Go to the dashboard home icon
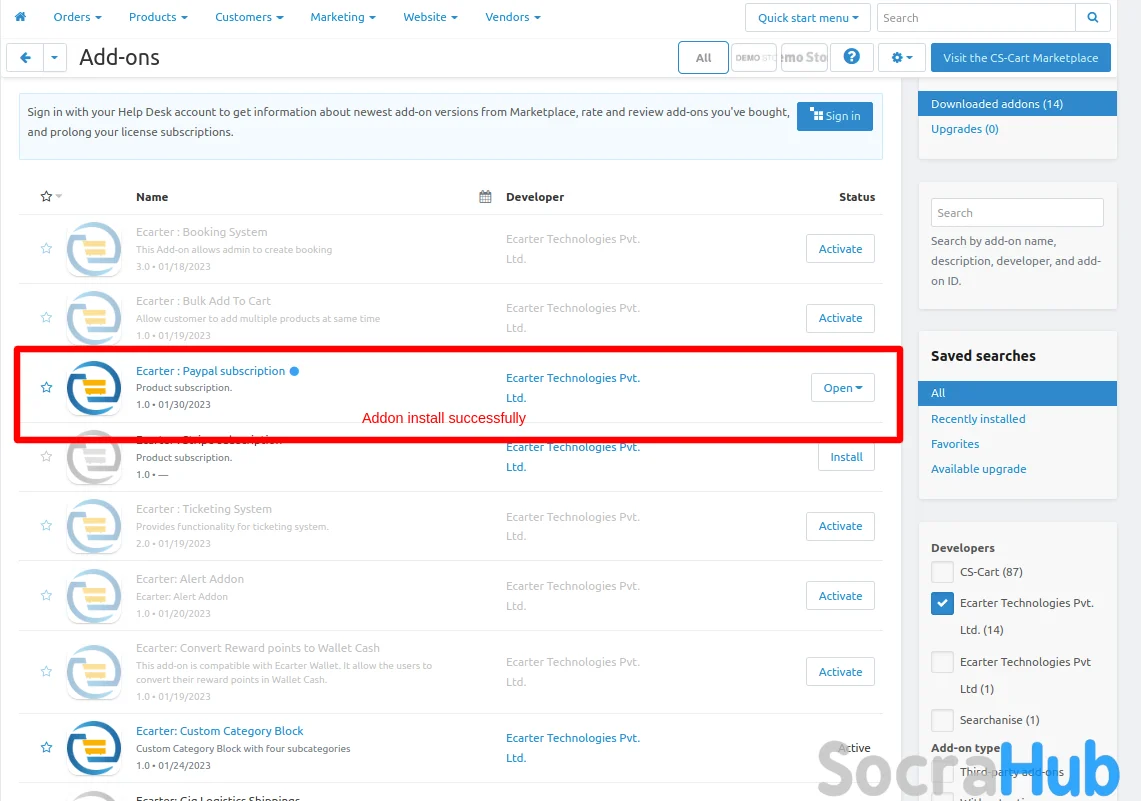Image resolution: width=1141 pixels, height=801 pixels. pos(20,17)
